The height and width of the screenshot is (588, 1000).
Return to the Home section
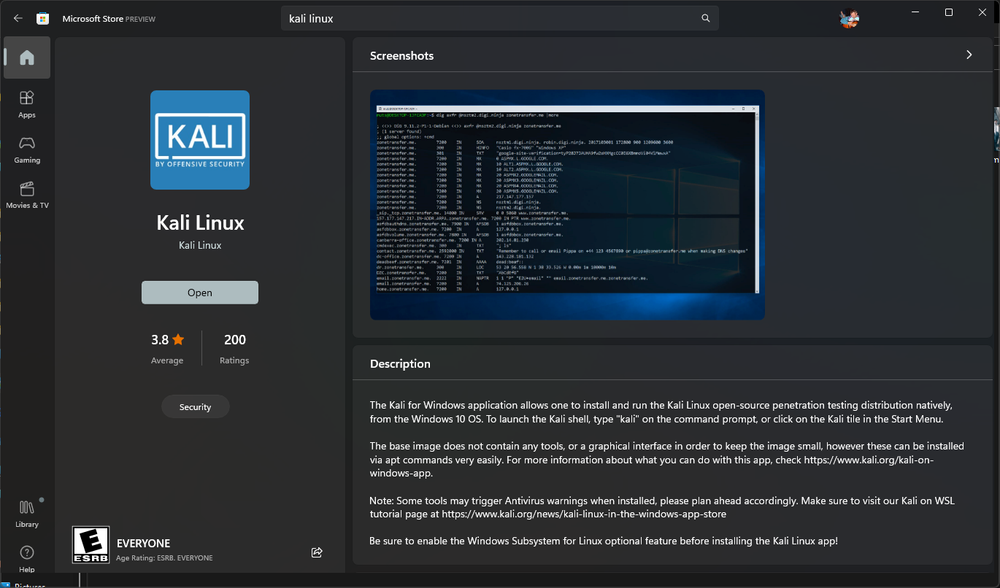27,57
